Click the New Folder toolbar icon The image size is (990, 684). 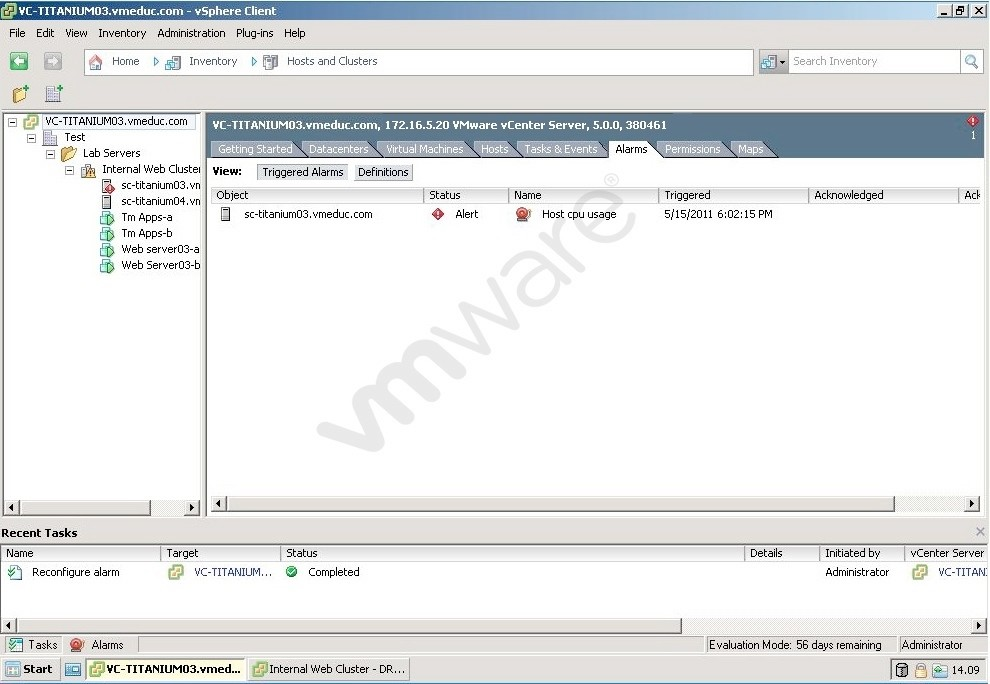point(21,94)
